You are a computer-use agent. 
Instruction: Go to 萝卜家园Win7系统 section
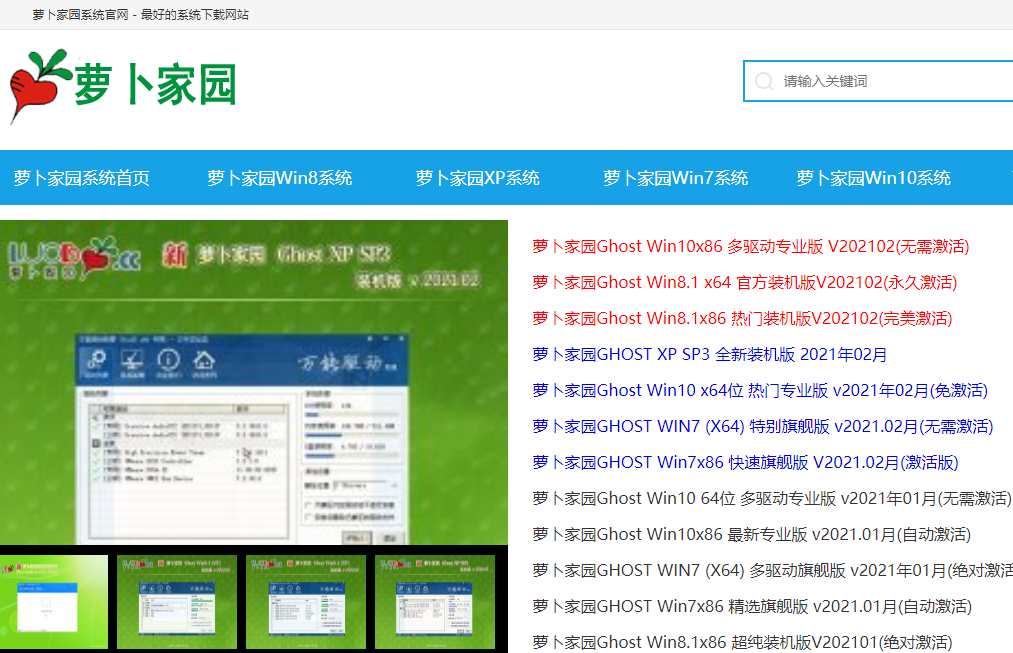tap(675, 177)
